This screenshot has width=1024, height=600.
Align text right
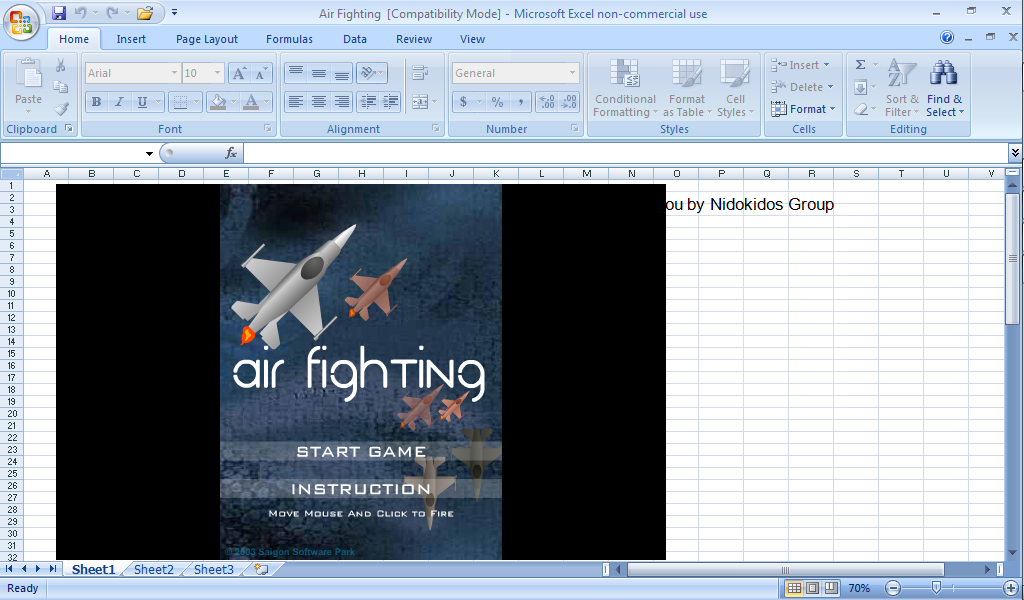tap(342, 102)
